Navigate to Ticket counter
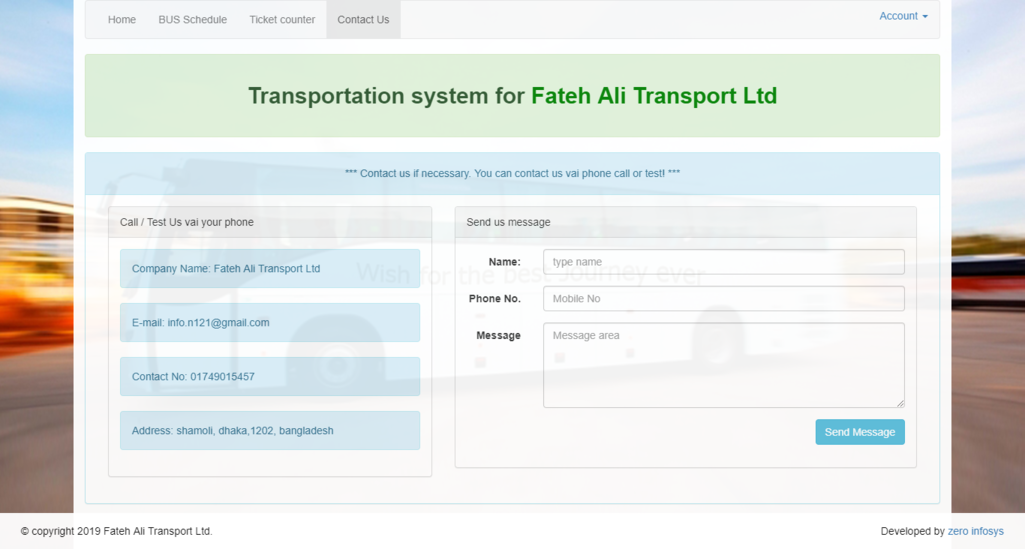This screenshot has height=549, width=1025. (282, 20)
